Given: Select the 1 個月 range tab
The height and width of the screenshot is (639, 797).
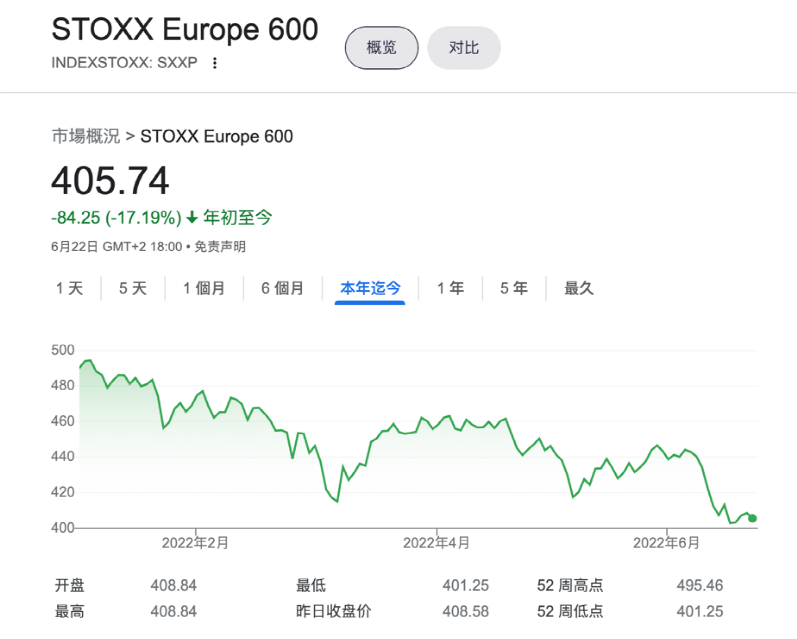Looking at the screenshot, I should click(x=204, y=289).
